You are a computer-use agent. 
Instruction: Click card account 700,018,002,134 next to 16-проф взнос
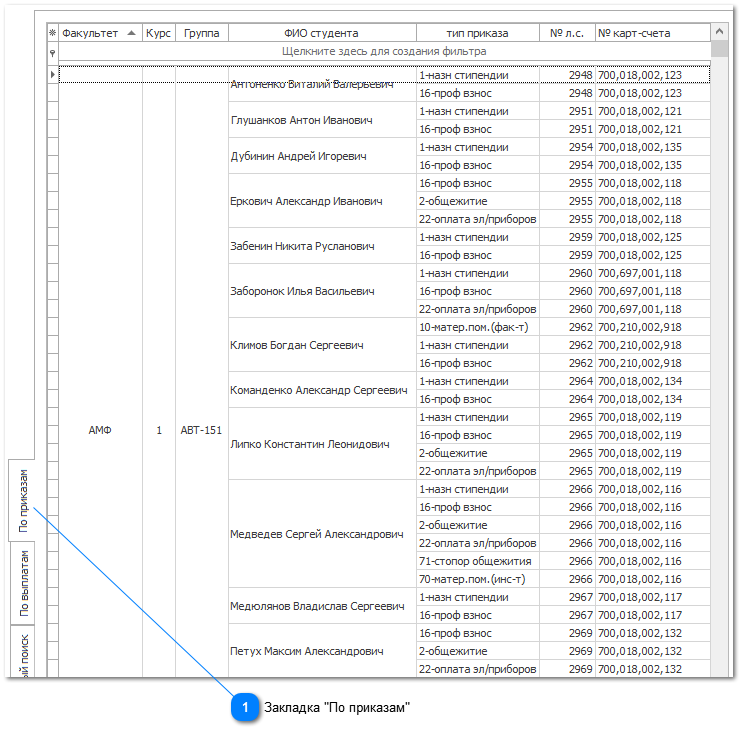coord(653,399)
